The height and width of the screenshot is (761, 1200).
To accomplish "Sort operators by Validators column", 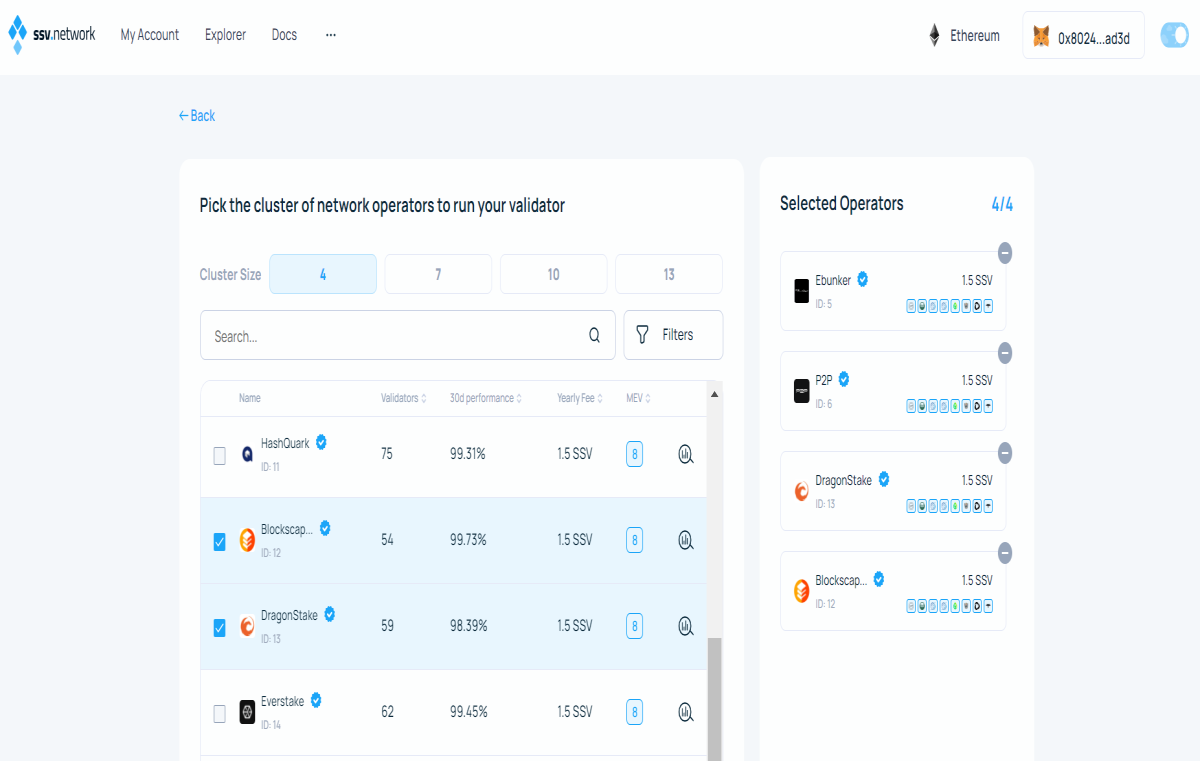I will 404,398.
